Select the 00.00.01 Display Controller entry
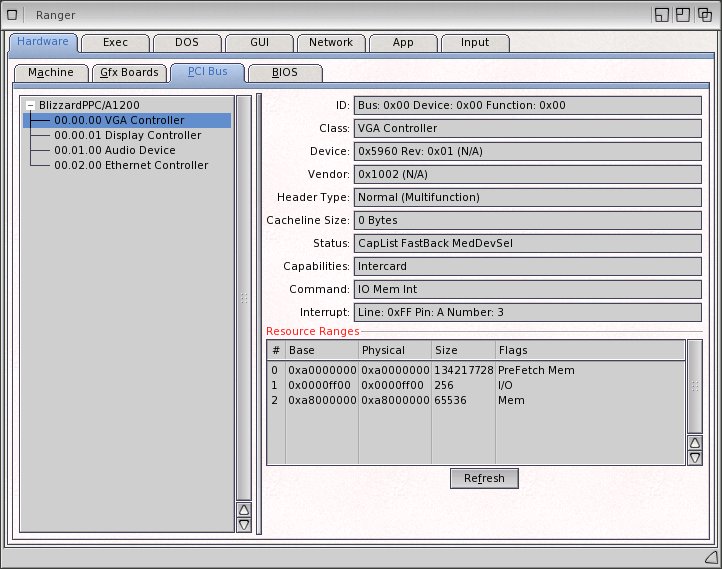Viewport: 722px width, 569px height. point(127,135)
